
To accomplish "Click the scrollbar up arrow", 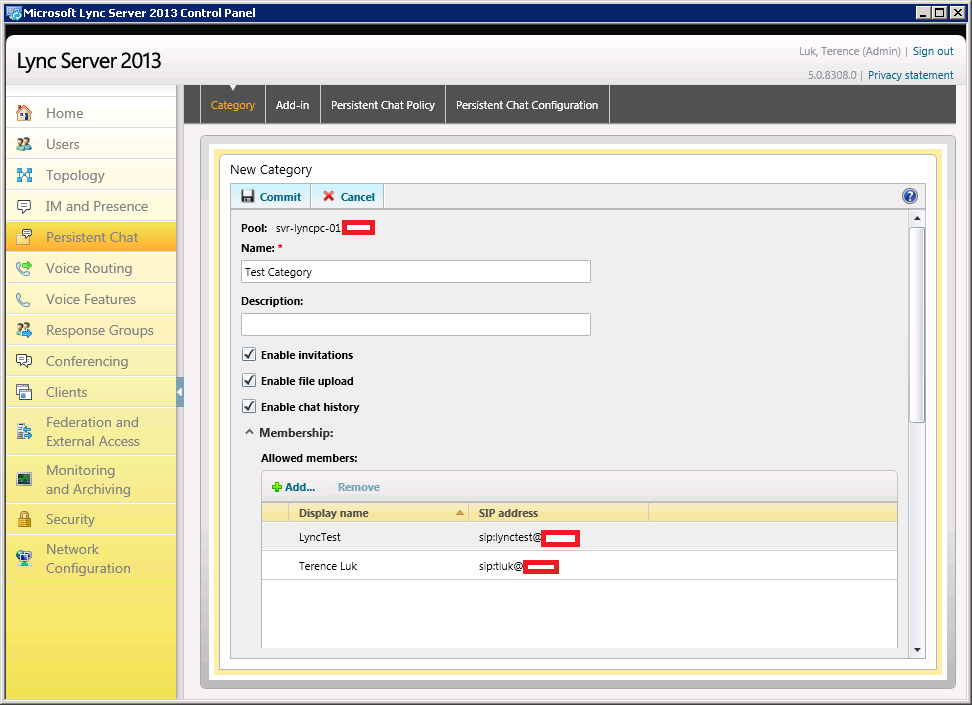I will (x=917, y=218).
